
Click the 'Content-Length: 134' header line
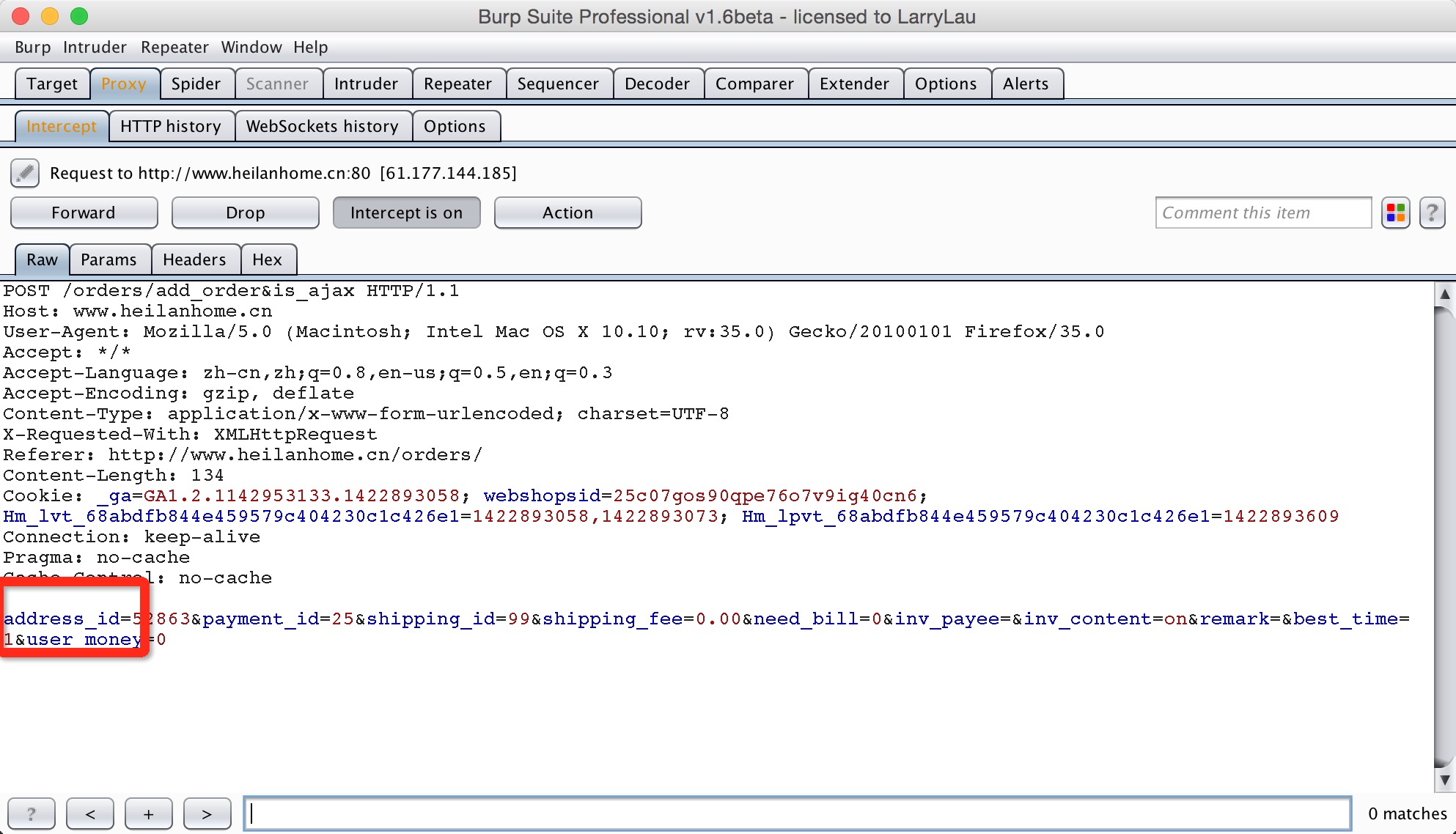pos(114,476)
